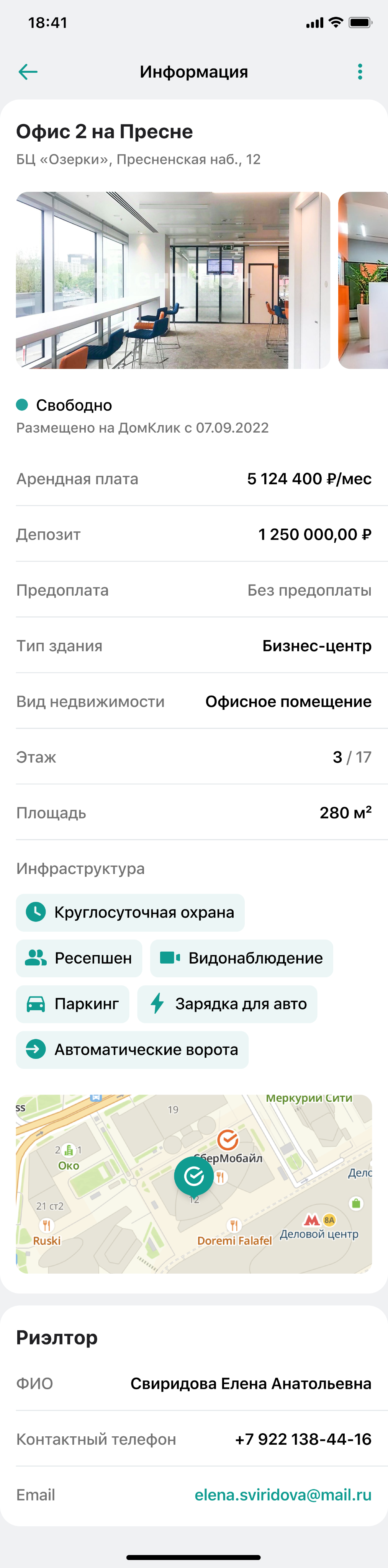This screenshot has height=1568, width=388.
Task: Tap the green checkmark map pin
Action: coord(194,1175)
